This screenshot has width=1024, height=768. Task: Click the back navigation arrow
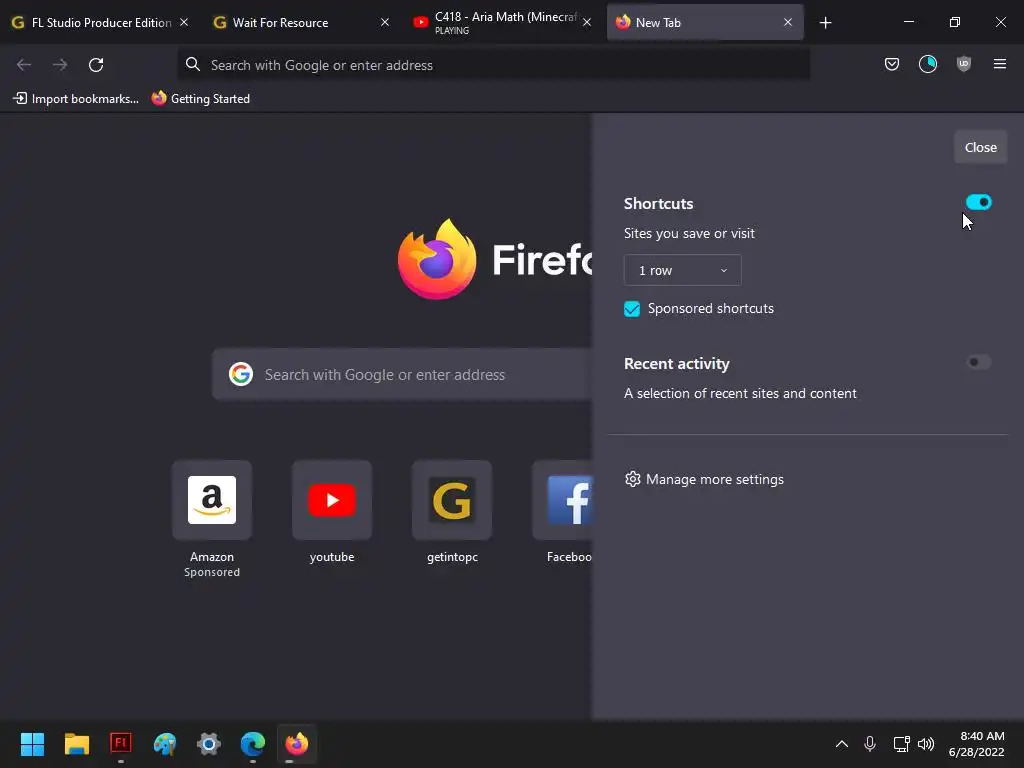click(x=24, y=65)
